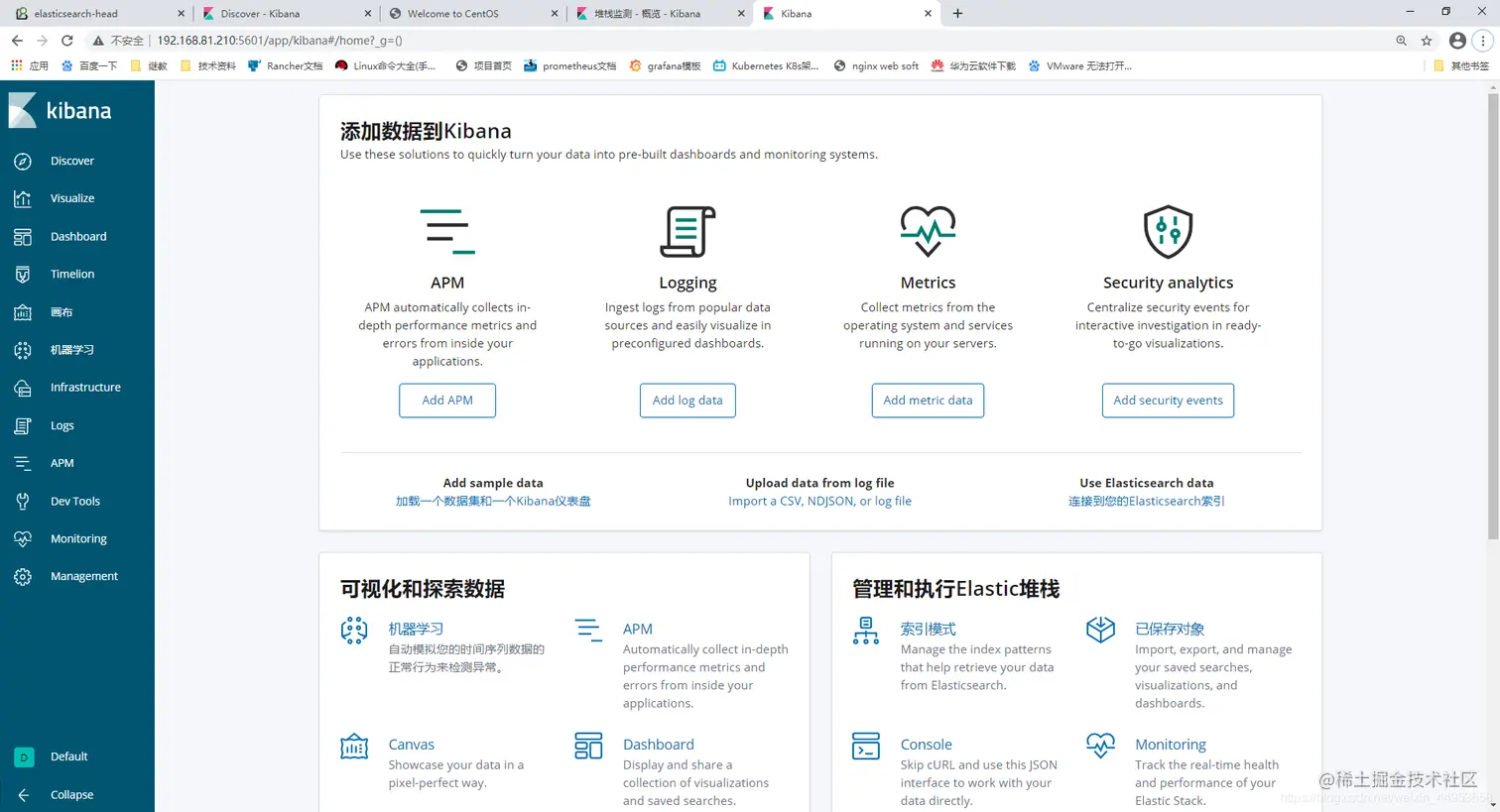The image size is (1500, 812).
Task: Open the Console link
Action: [x=926, y=745]
